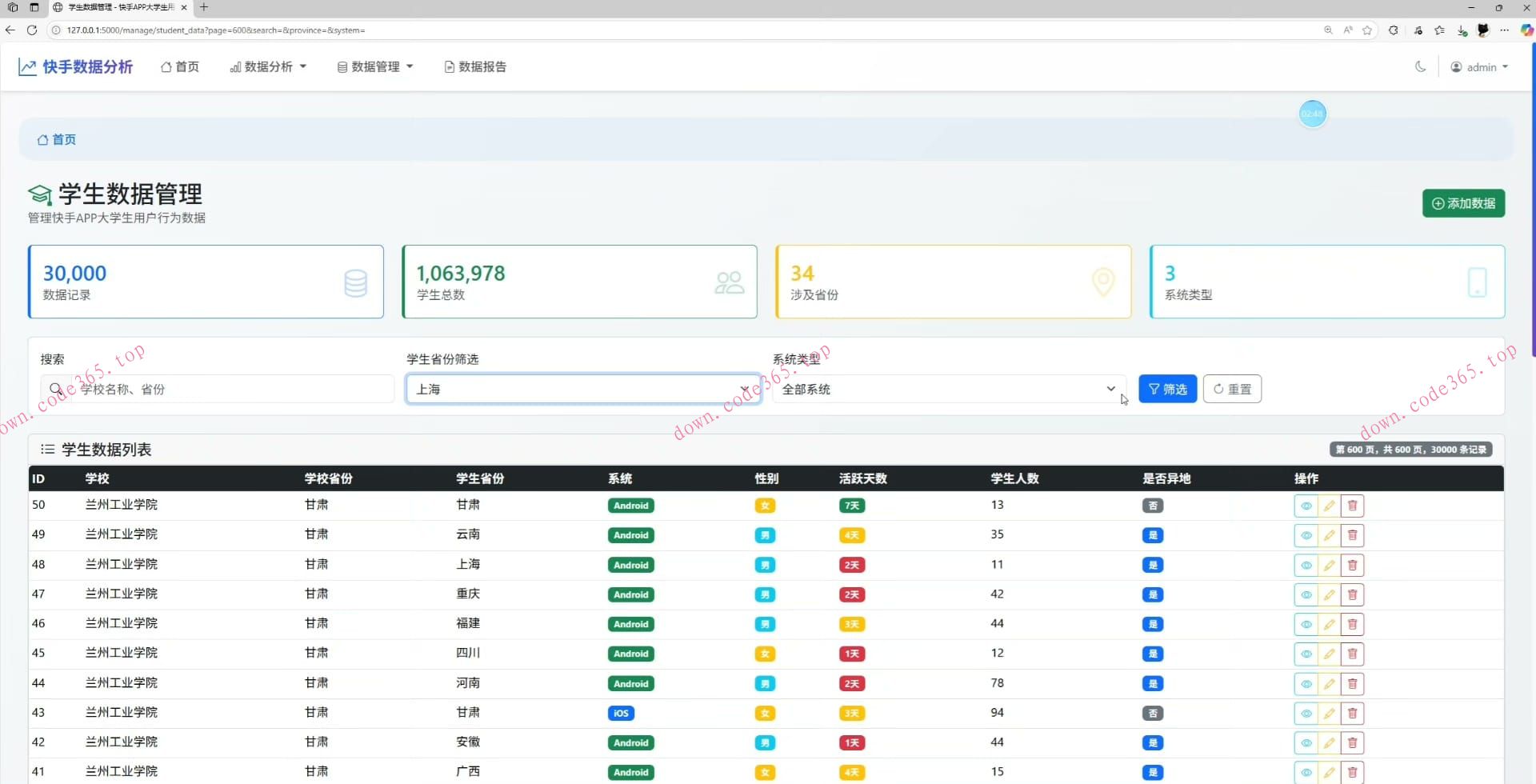Bookmark this page with star icon

(1367, 30)
